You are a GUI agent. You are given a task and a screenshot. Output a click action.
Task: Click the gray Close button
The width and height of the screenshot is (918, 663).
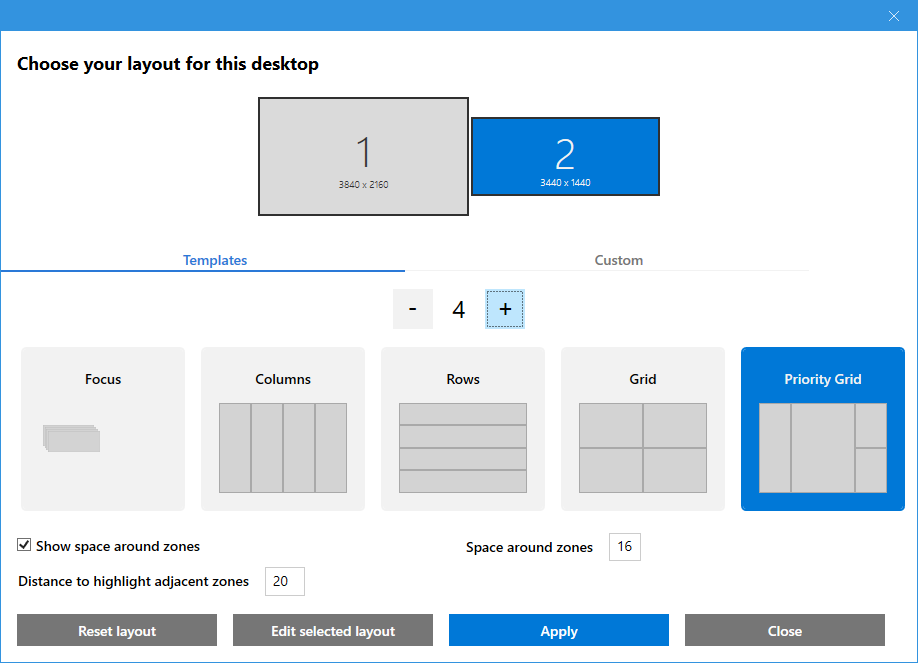[785, 631]
